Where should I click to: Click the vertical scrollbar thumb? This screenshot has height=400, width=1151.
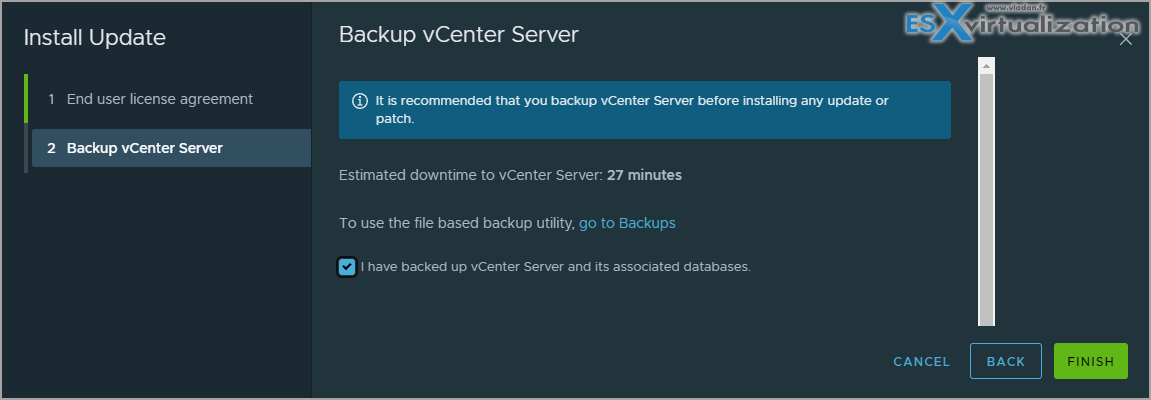tap(986, 198)
